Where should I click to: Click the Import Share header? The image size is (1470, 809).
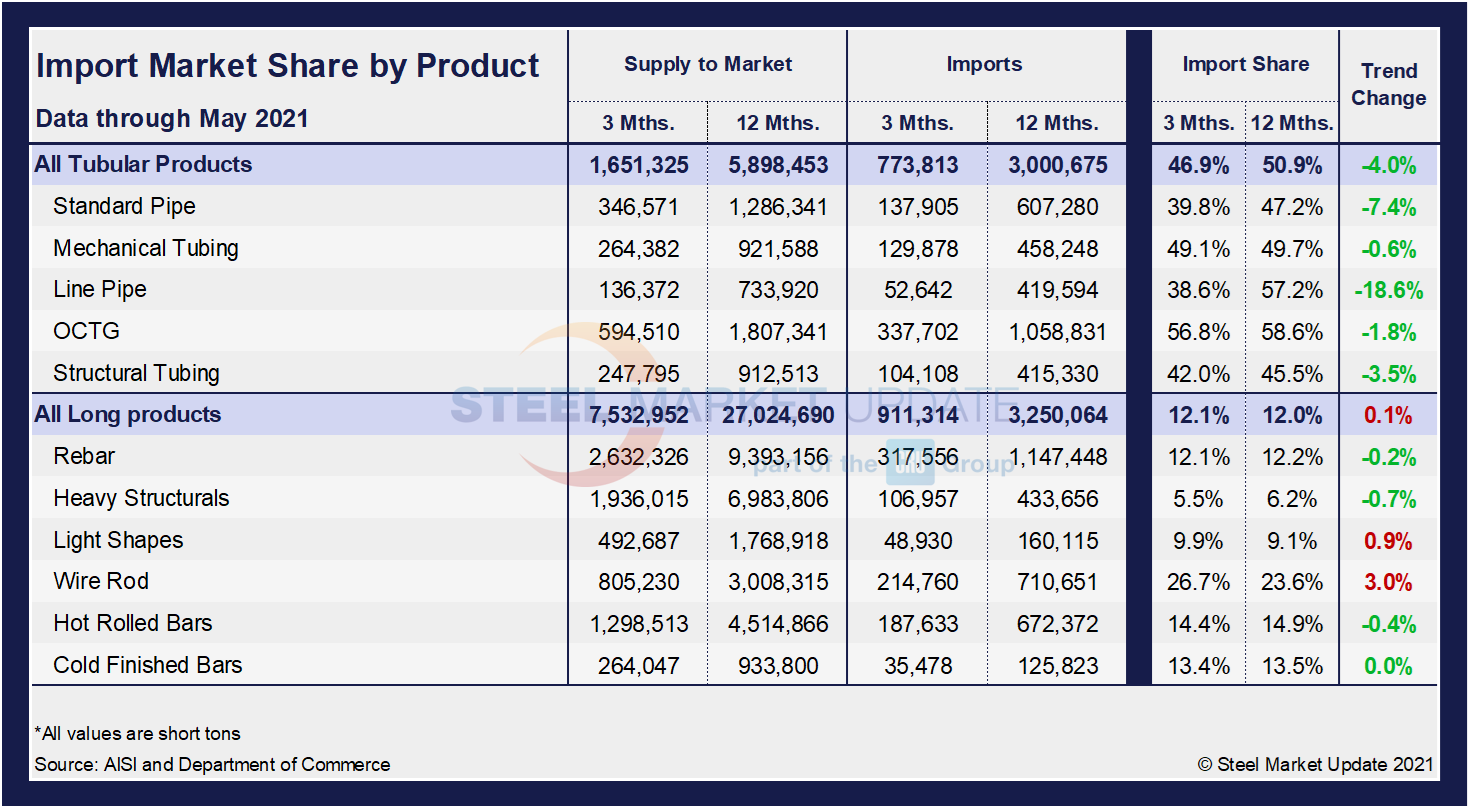1245,63
